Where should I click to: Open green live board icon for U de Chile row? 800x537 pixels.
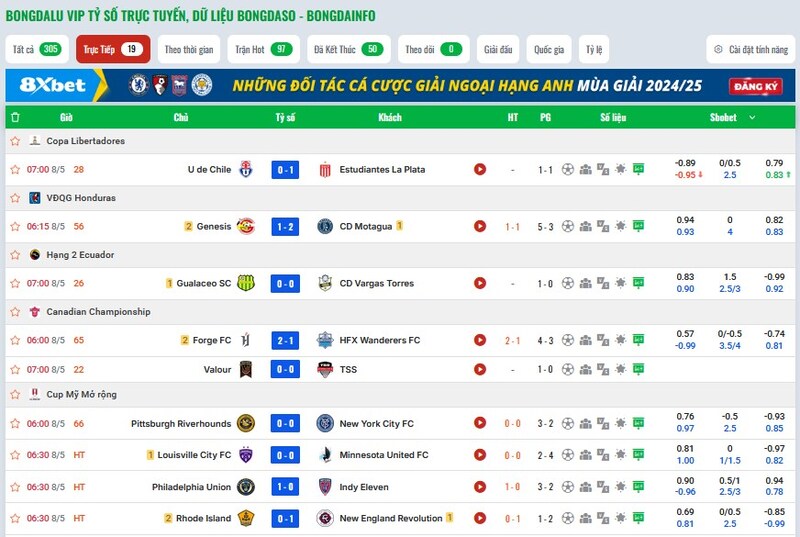(x=638, y=169)
